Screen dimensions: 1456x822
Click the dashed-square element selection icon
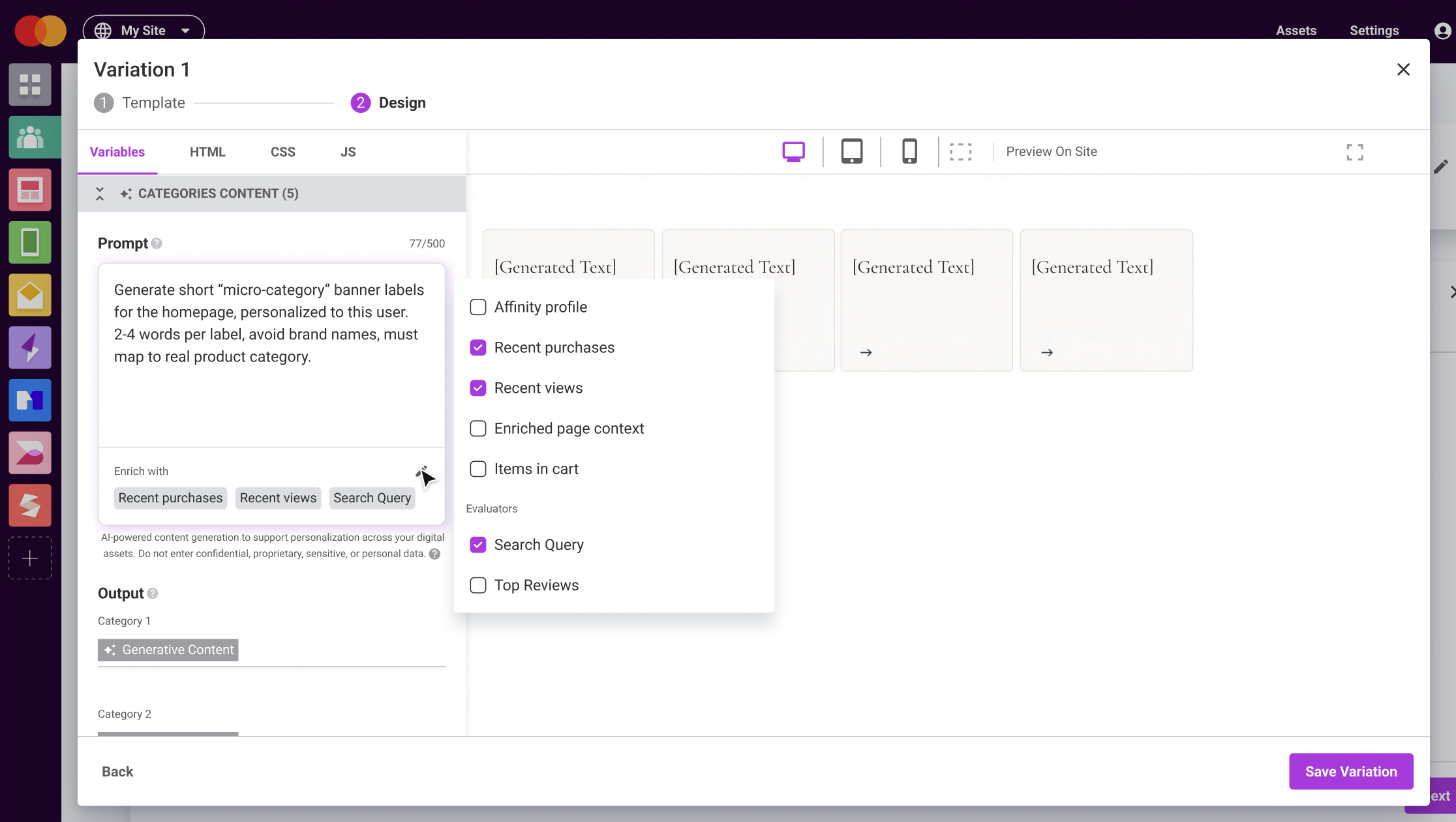click(x=960, y=152)
